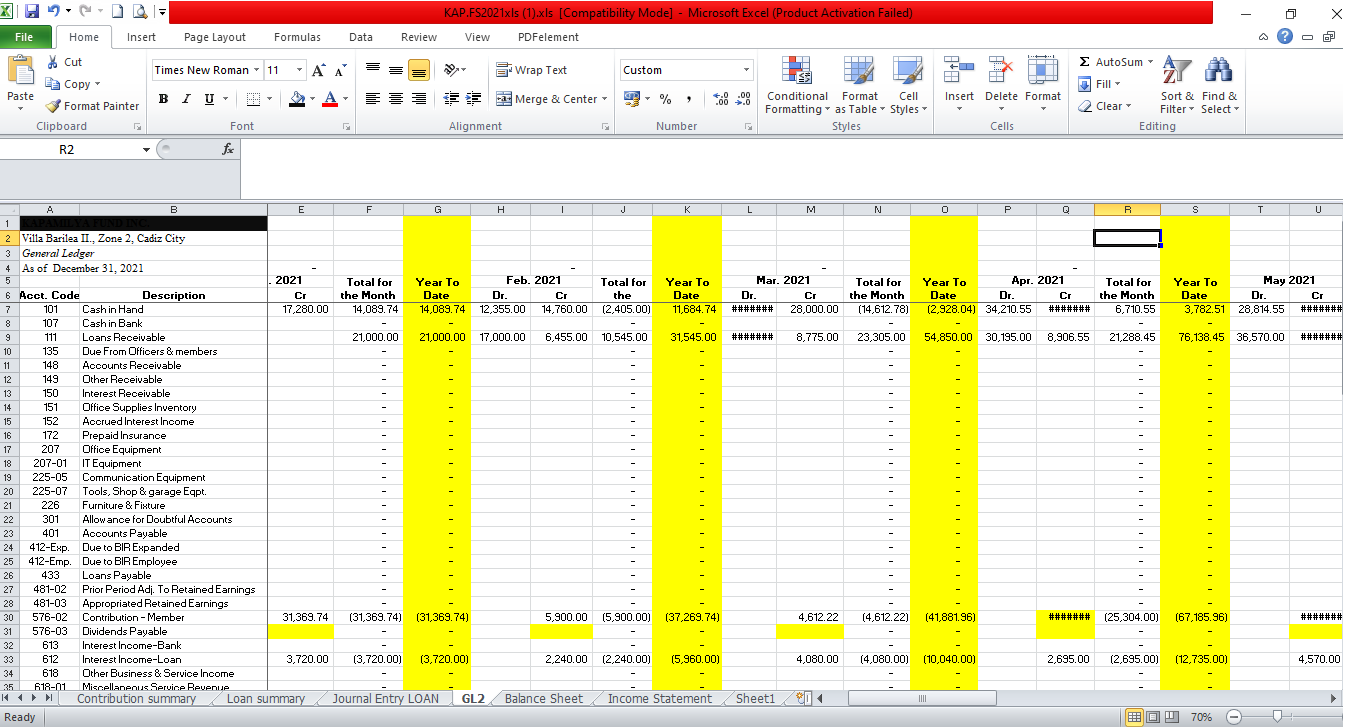Cut the selected cells
Viewport: 1348px width, 727px height.
tap(65, 62)
